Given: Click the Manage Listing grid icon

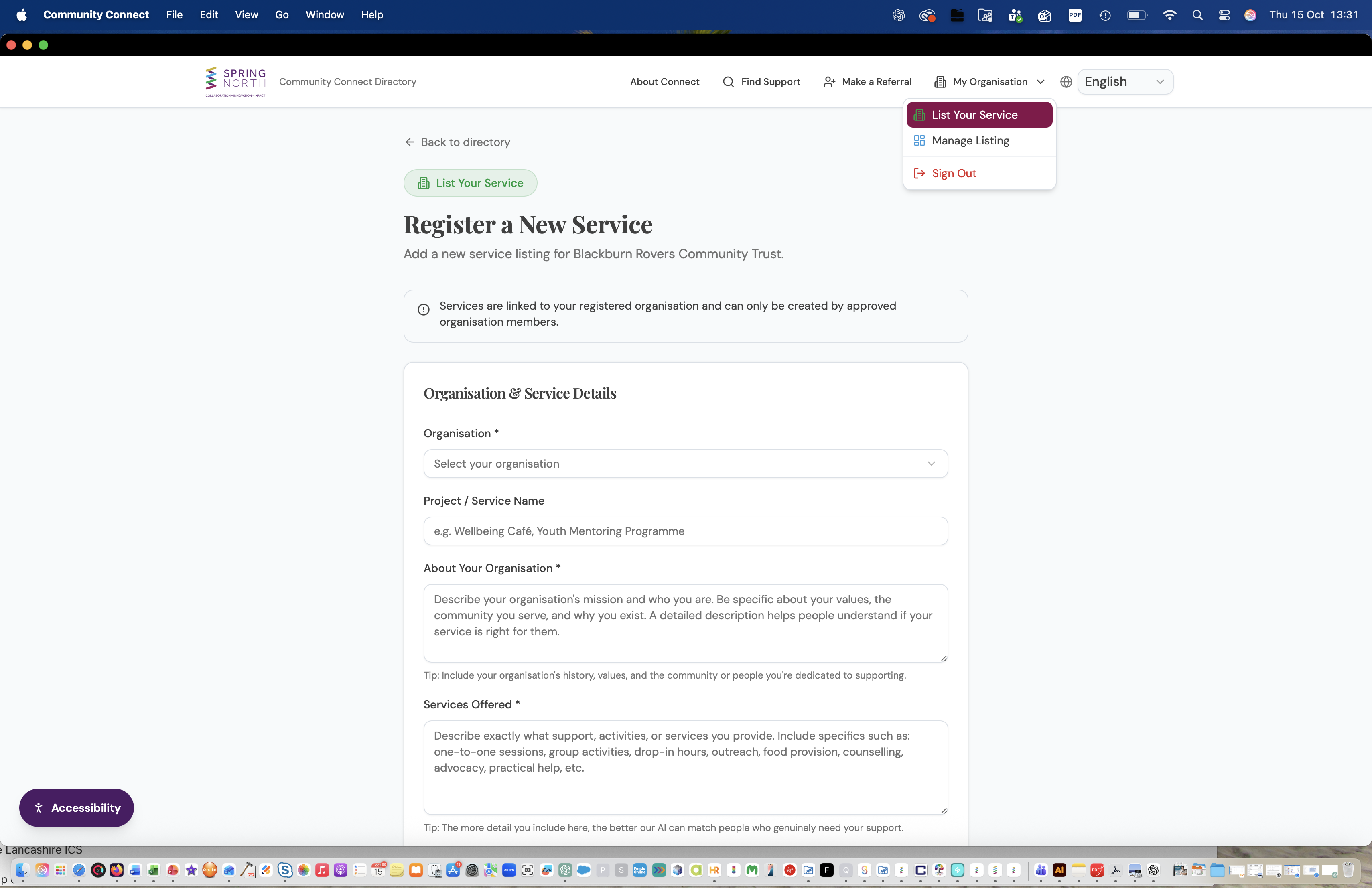Looking at the screenshot, I should pos(919,141).
